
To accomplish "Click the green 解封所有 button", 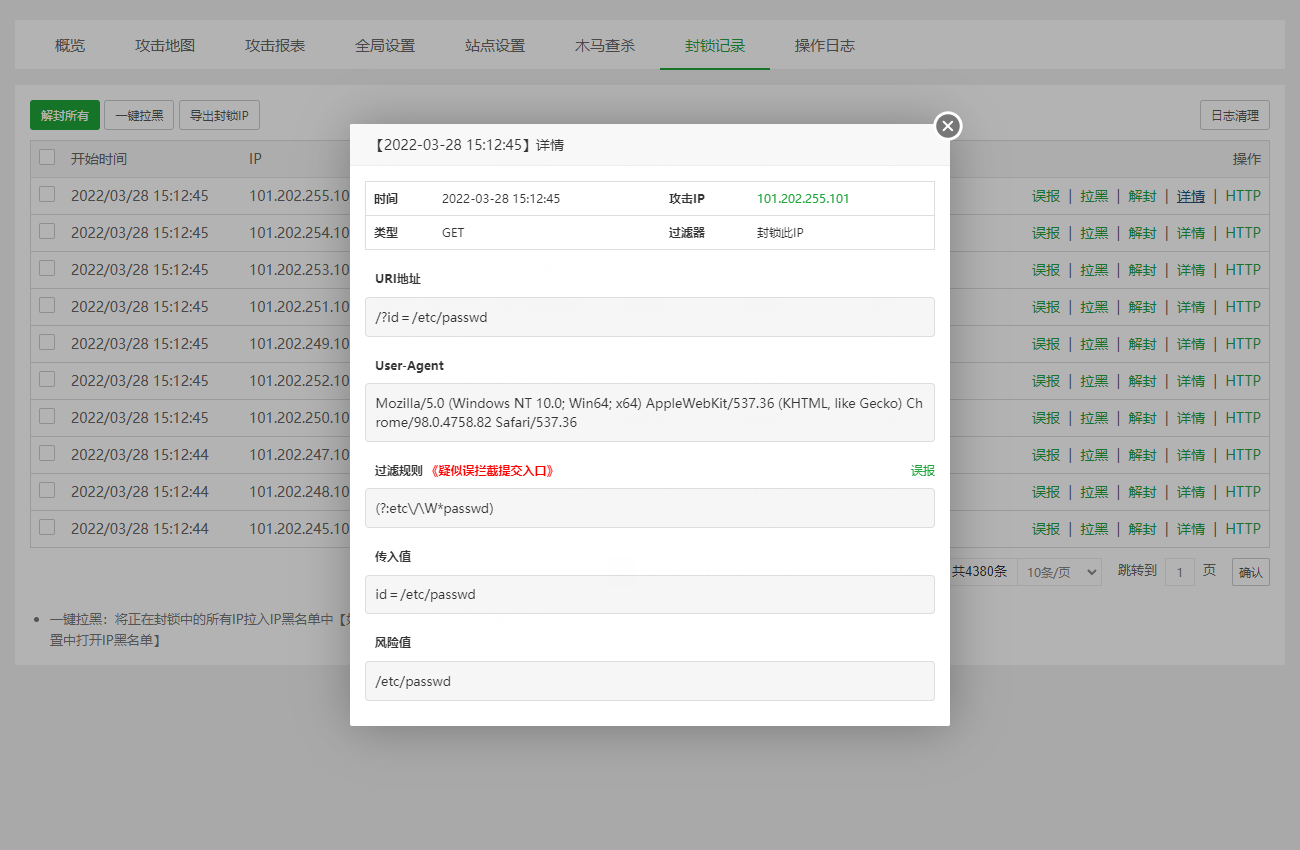I will [x=65, y=116].
